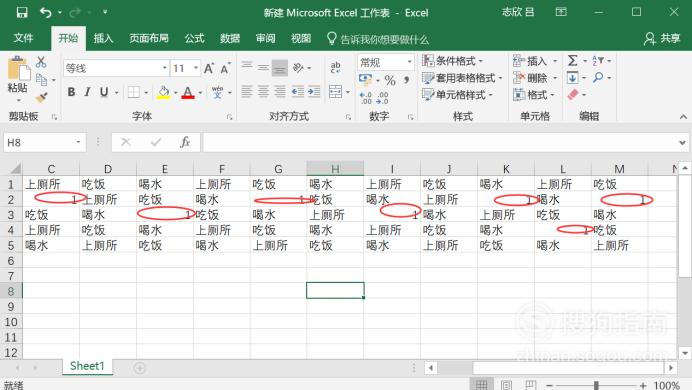Add a new sheet with plus button
Image resolution: width=692 pixels, height=390 pixels.
(x=139, y=368)
